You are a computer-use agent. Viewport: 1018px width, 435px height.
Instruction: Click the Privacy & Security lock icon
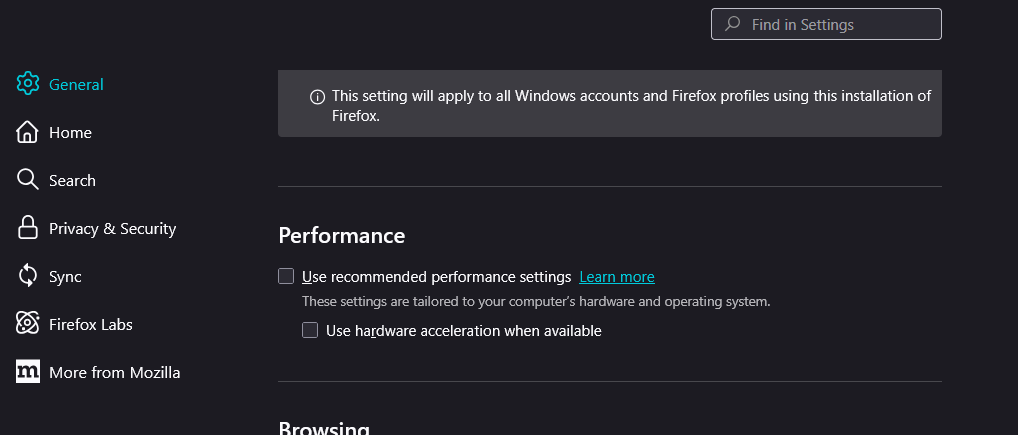click(x=28, y=228)
